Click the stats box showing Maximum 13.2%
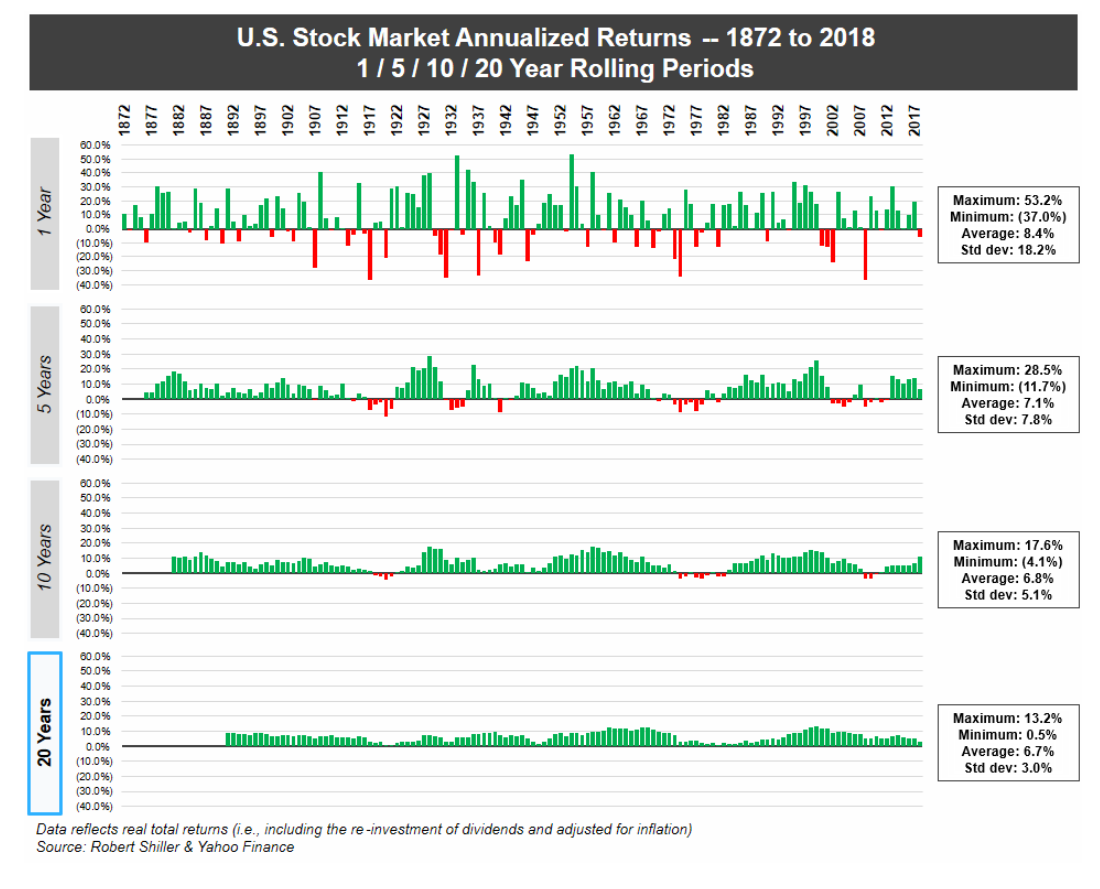Viewport: 1100px width, 889px height. (x=1008, y=742)
